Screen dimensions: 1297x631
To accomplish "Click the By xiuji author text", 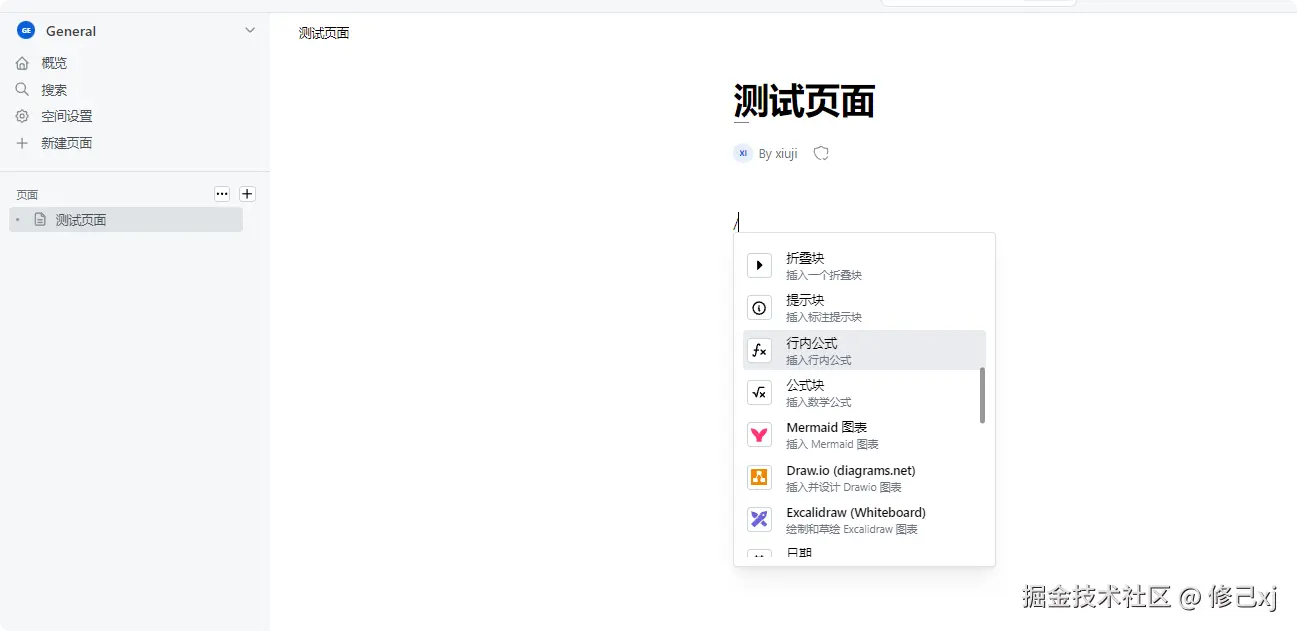I will tap(778, 154).
